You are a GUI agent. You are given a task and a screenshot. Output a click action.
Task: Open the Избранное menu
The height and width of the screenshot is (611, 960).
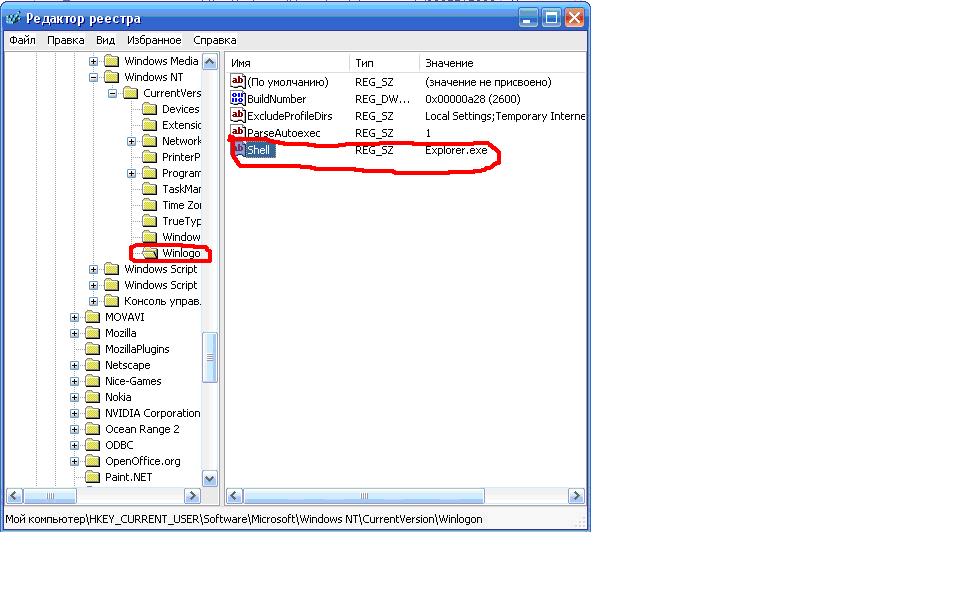(x=154, y=40)
